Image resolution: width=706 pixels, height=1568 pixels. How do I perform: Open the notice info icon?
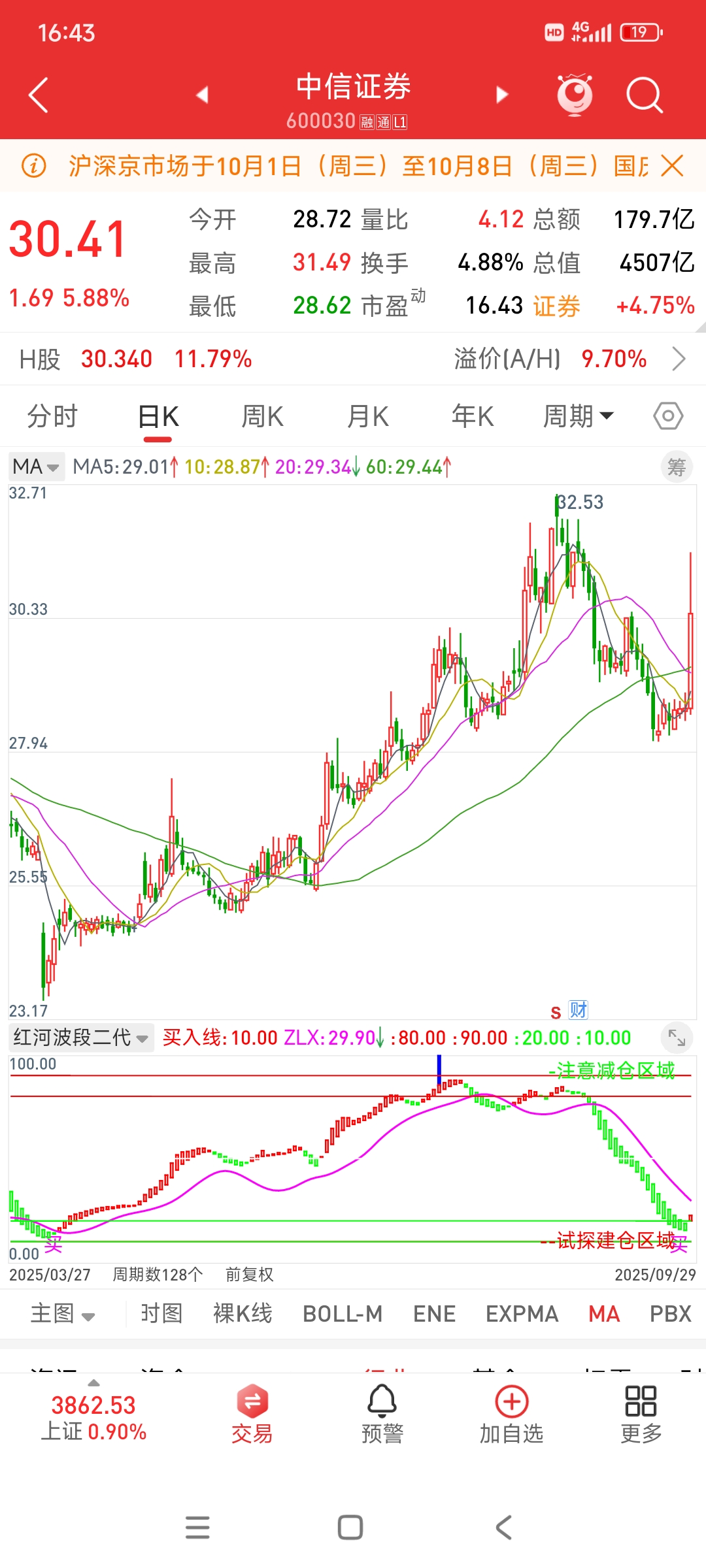click(34, 166)
